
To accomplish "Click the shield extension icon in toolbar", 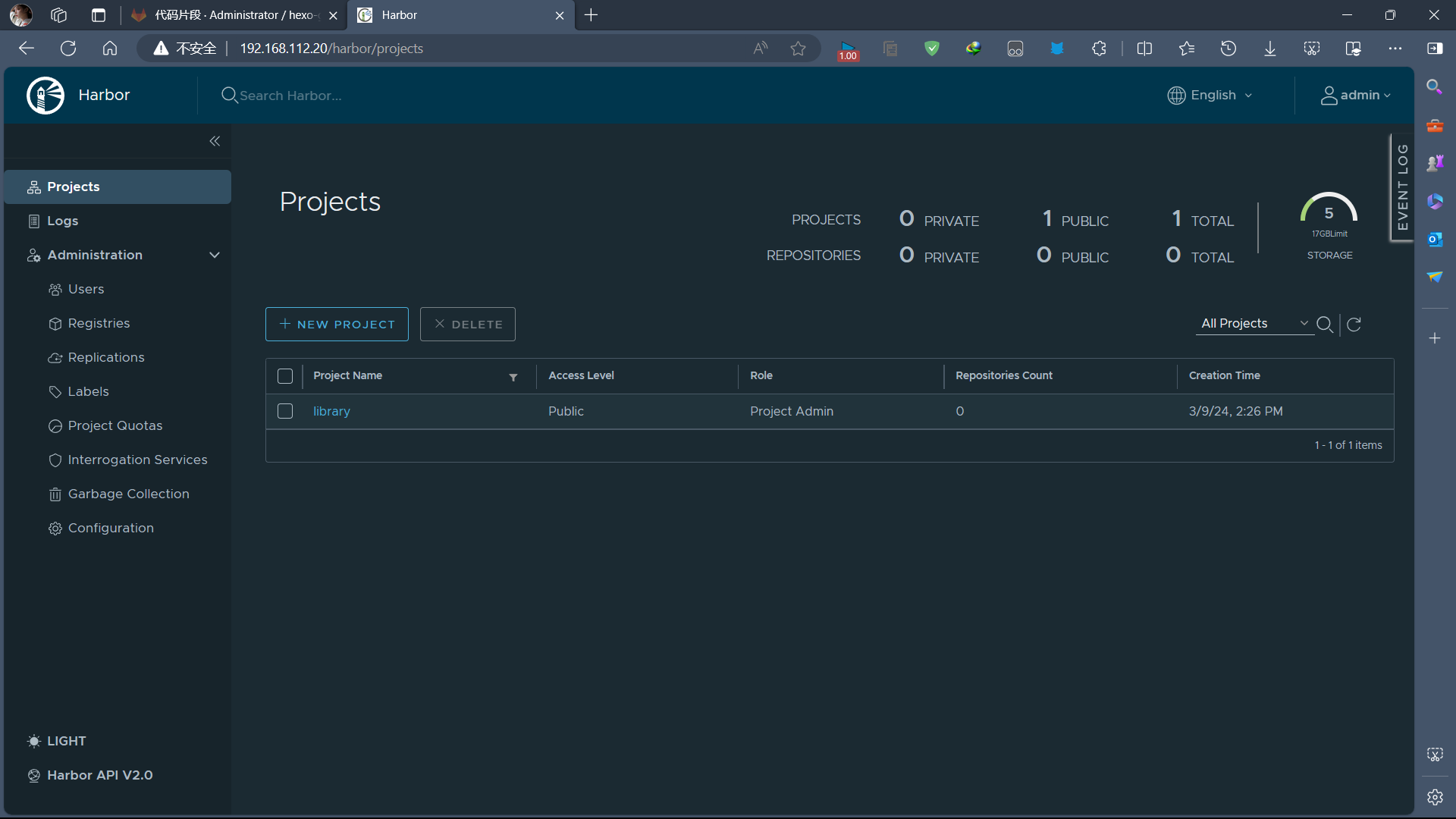I will [932, 49].
